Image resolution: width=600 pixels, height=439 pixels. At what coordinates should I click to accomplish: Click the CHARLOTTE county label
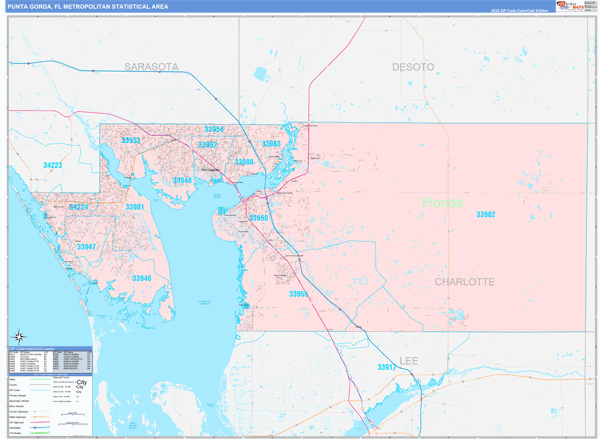464,282
